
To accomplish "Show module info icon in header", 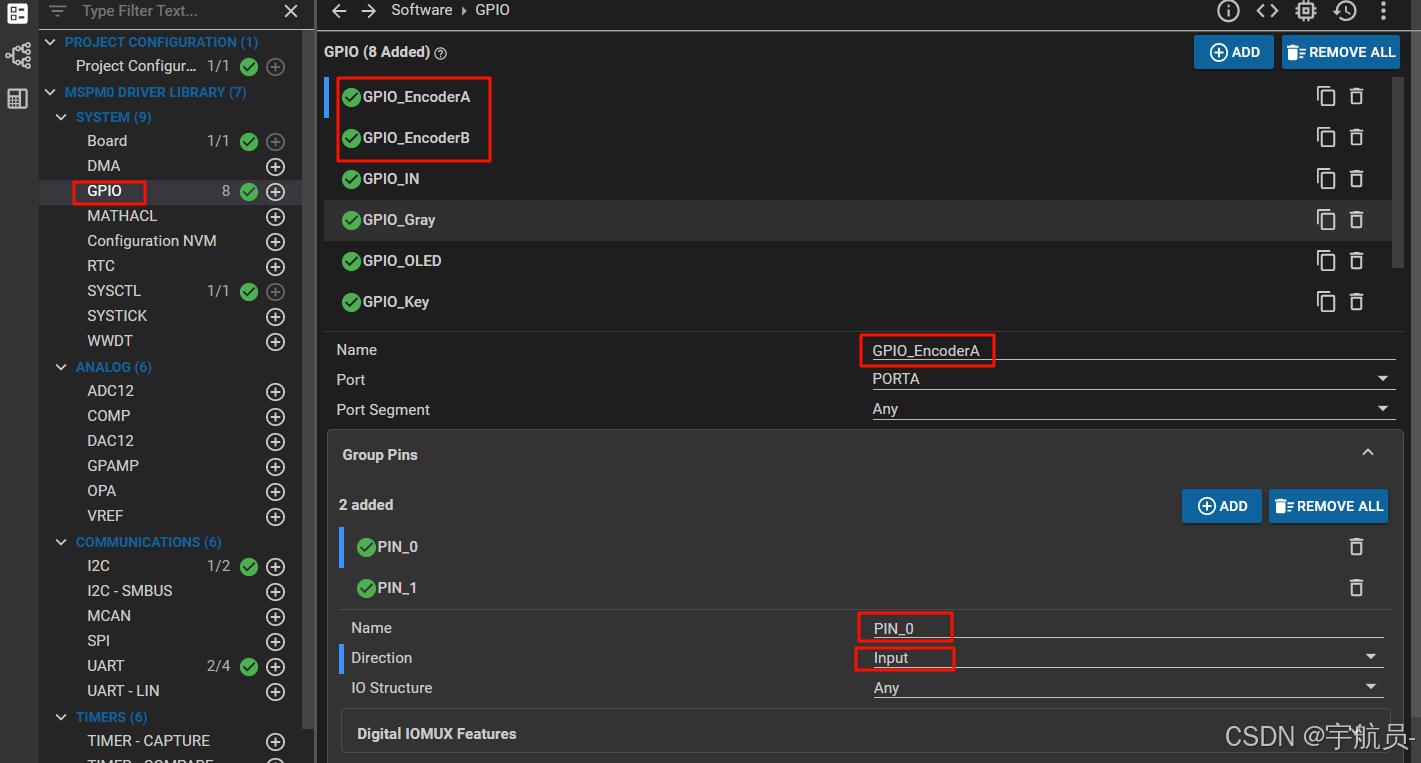I will (x=1228, y=11).
